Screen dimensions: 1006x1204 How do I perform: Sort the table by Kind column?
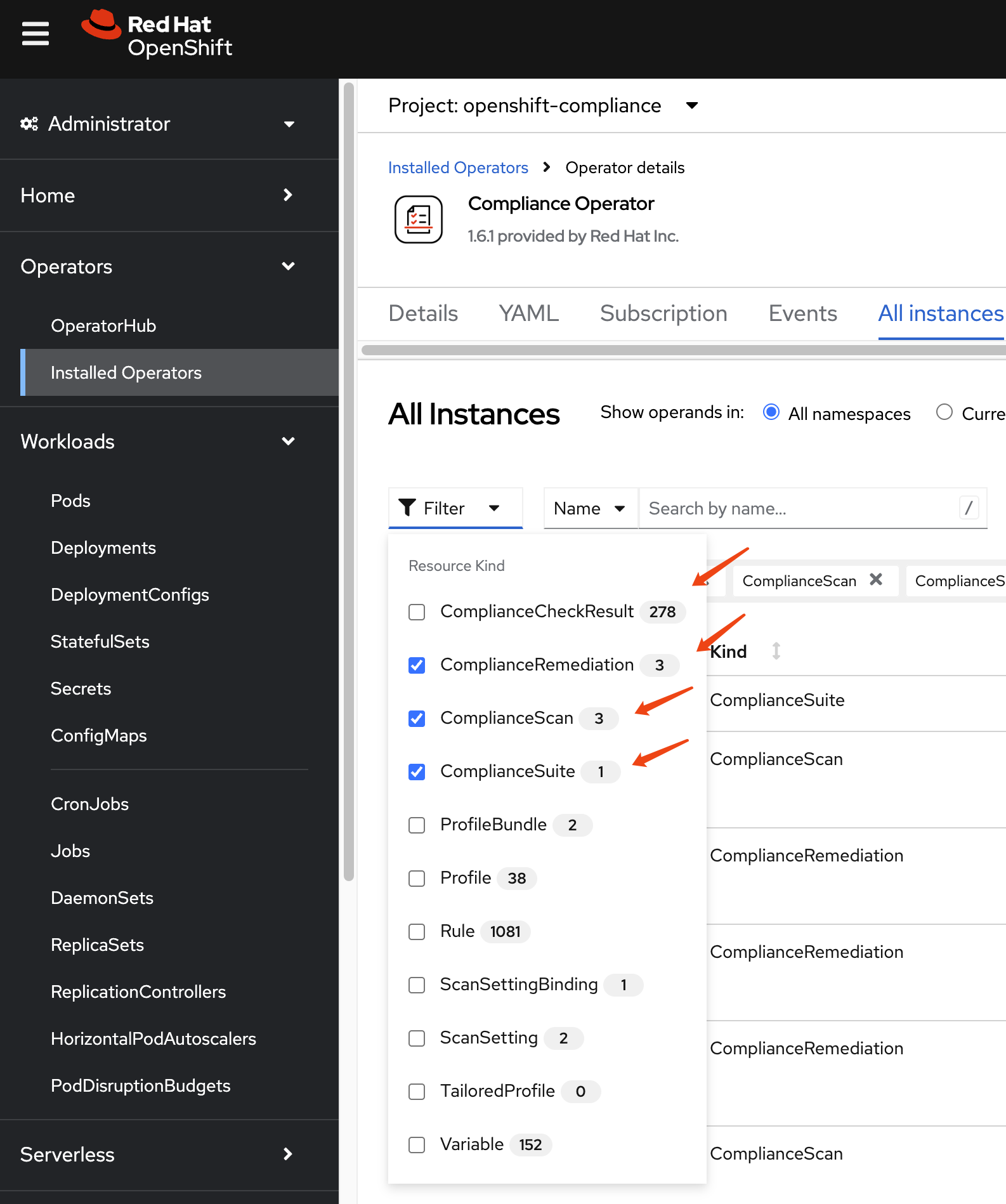[776, 651]
